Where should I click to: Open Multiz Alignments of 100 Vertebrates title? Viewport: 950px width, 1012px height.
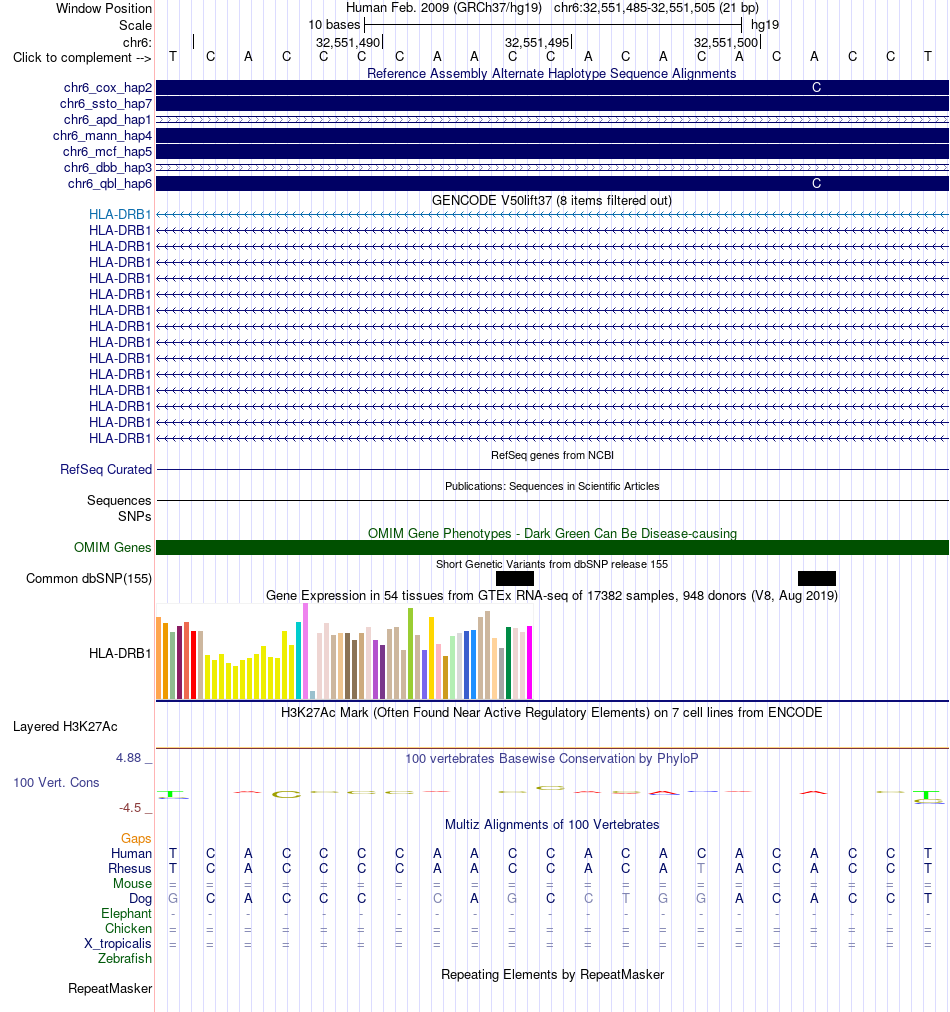(552, 825)
